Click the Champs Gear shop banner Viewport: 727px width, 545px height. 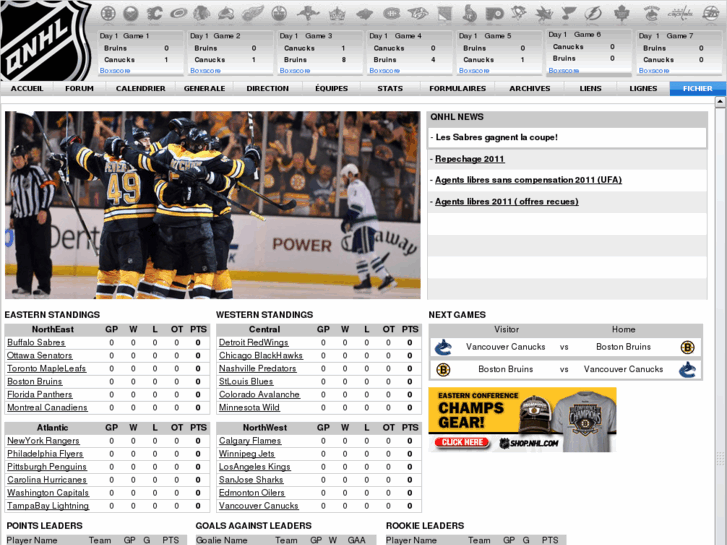pos(523,420)
